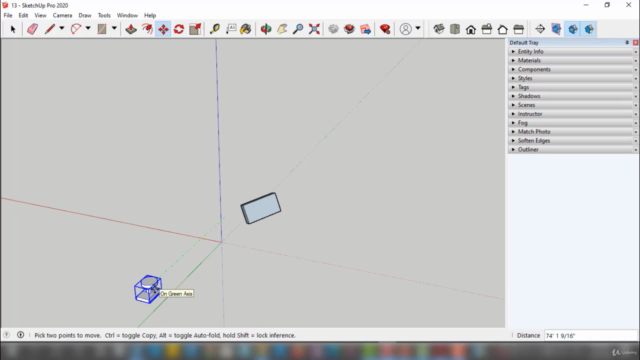Image resolution: width=640 pixels, height=360 pixels.
Task: Switch to Right view
Action: pos(487,29)
